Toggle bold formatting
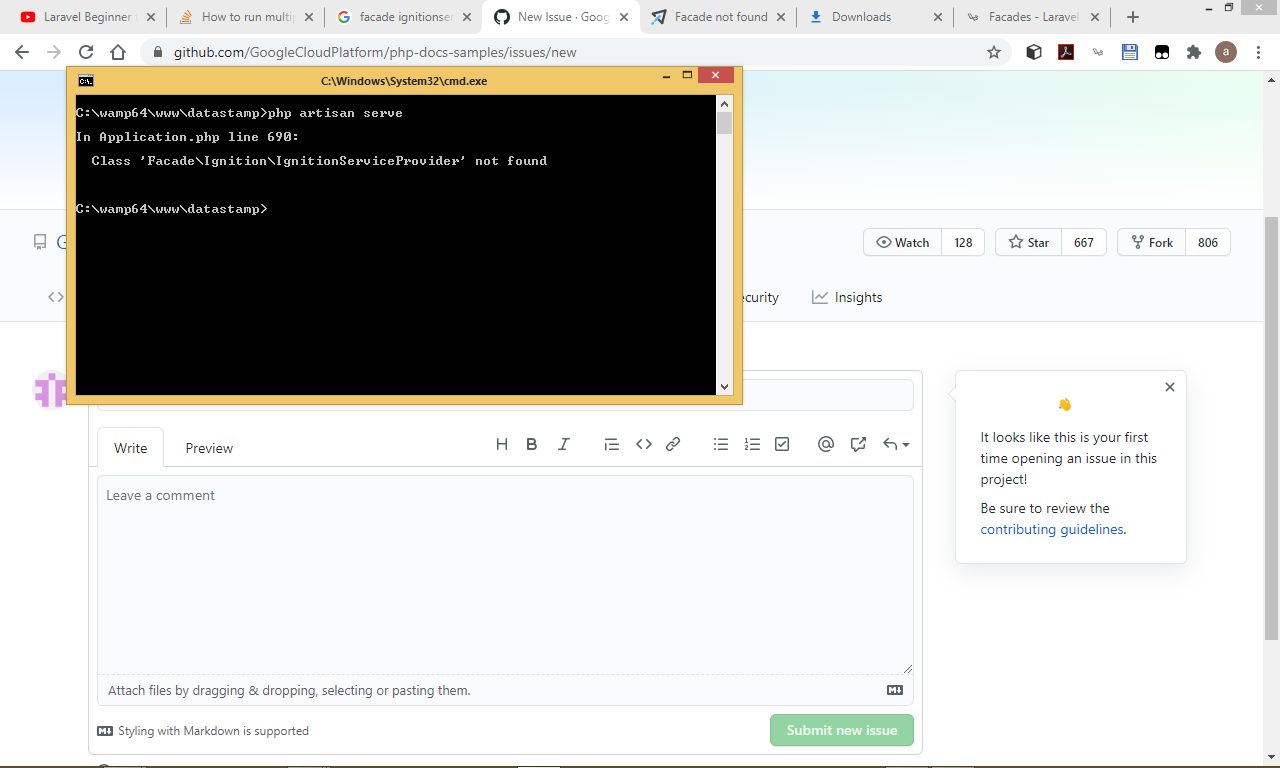The image size is (1280, 768). pos(531,444)
